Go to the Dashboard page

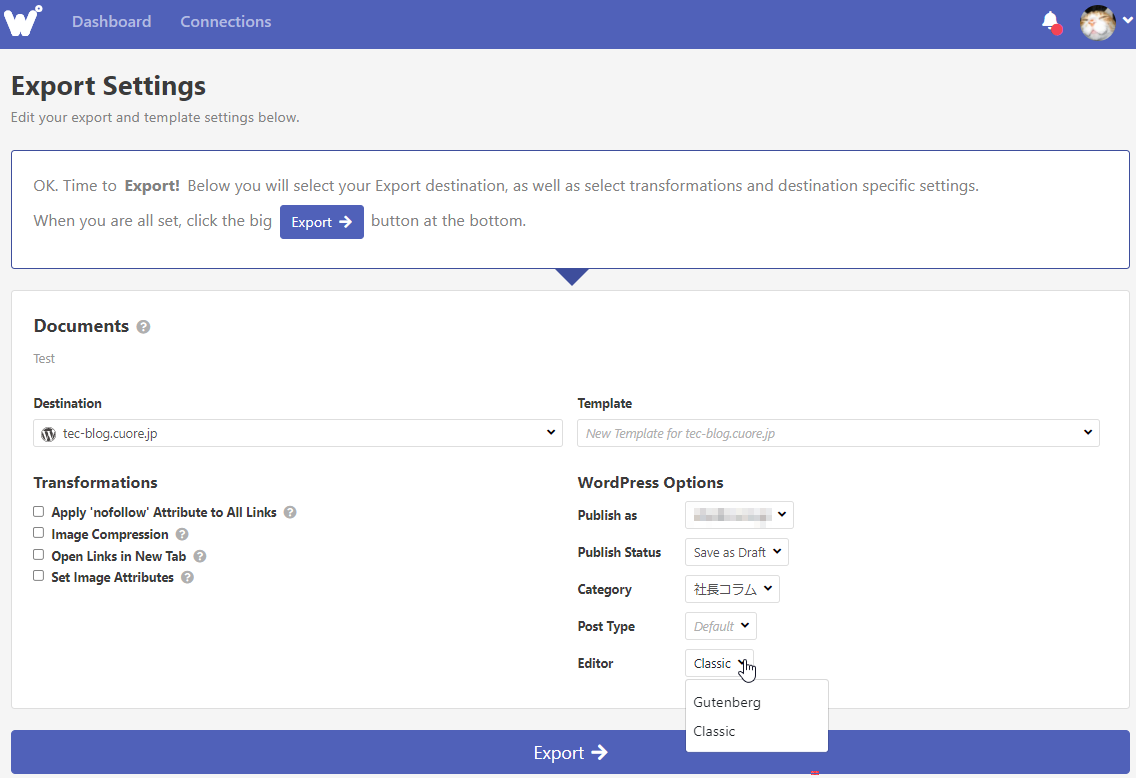111,21
